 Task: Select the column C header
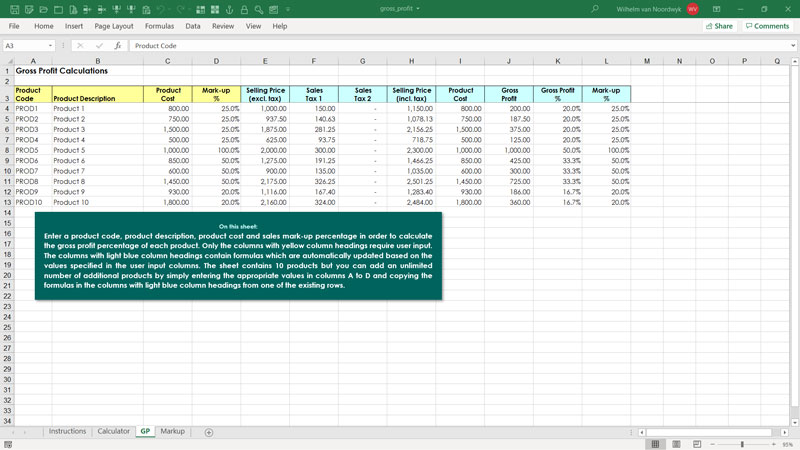click(x=167, y=61)
